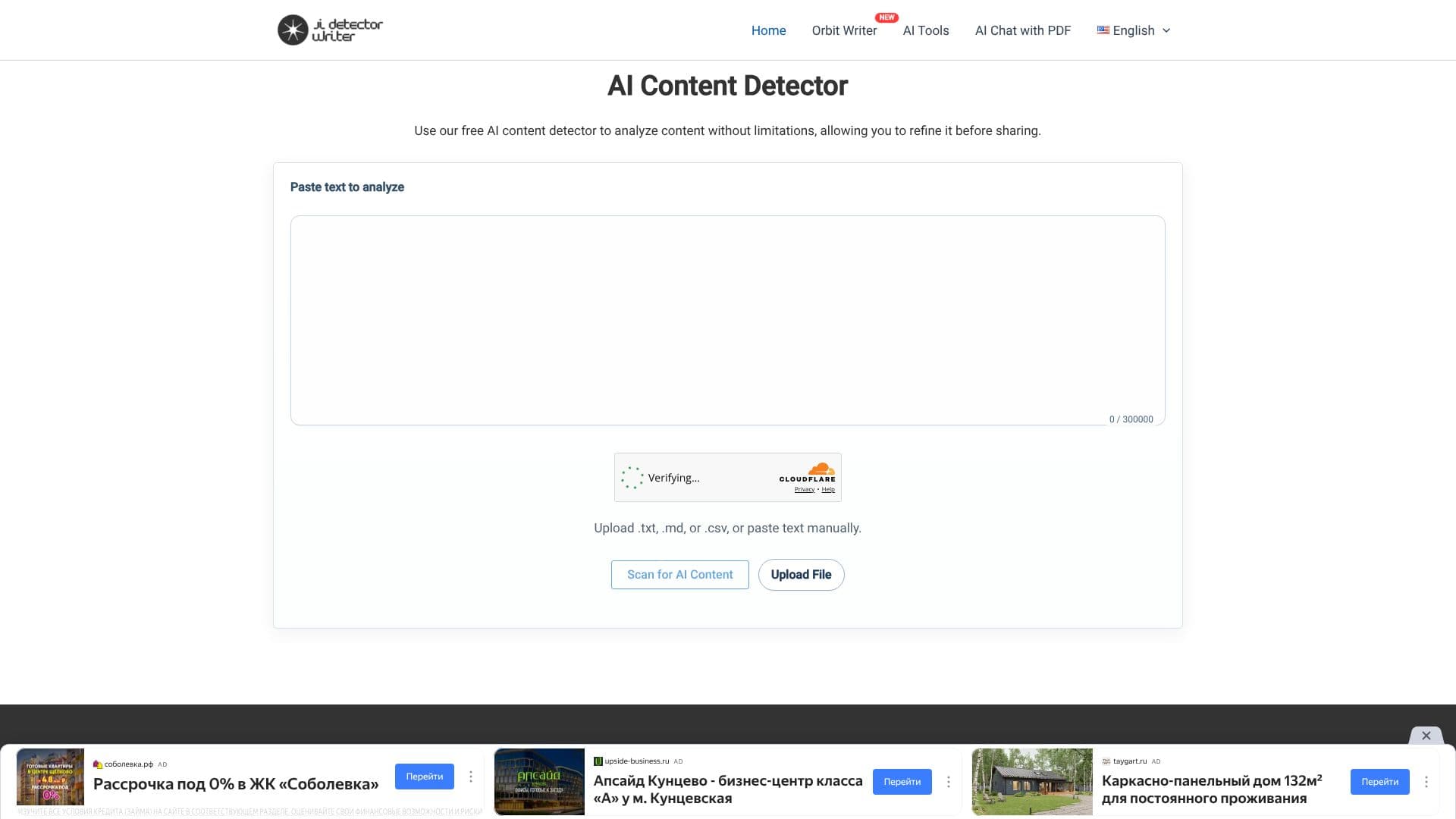Open options menu for taygart.ru ad
Viewport: 1456px width, 819px height.
click(x=1426, y=782)
